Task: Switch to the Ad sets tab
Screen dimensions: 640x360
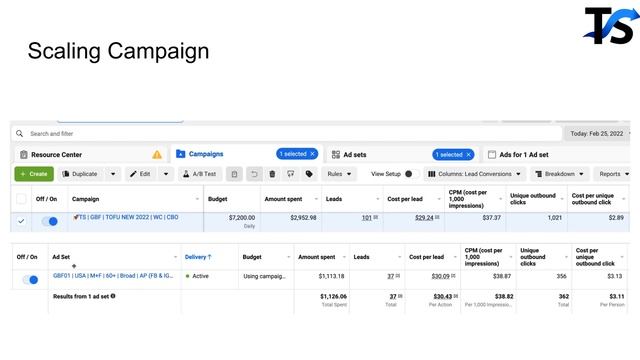Action: [x=402, y=155]
